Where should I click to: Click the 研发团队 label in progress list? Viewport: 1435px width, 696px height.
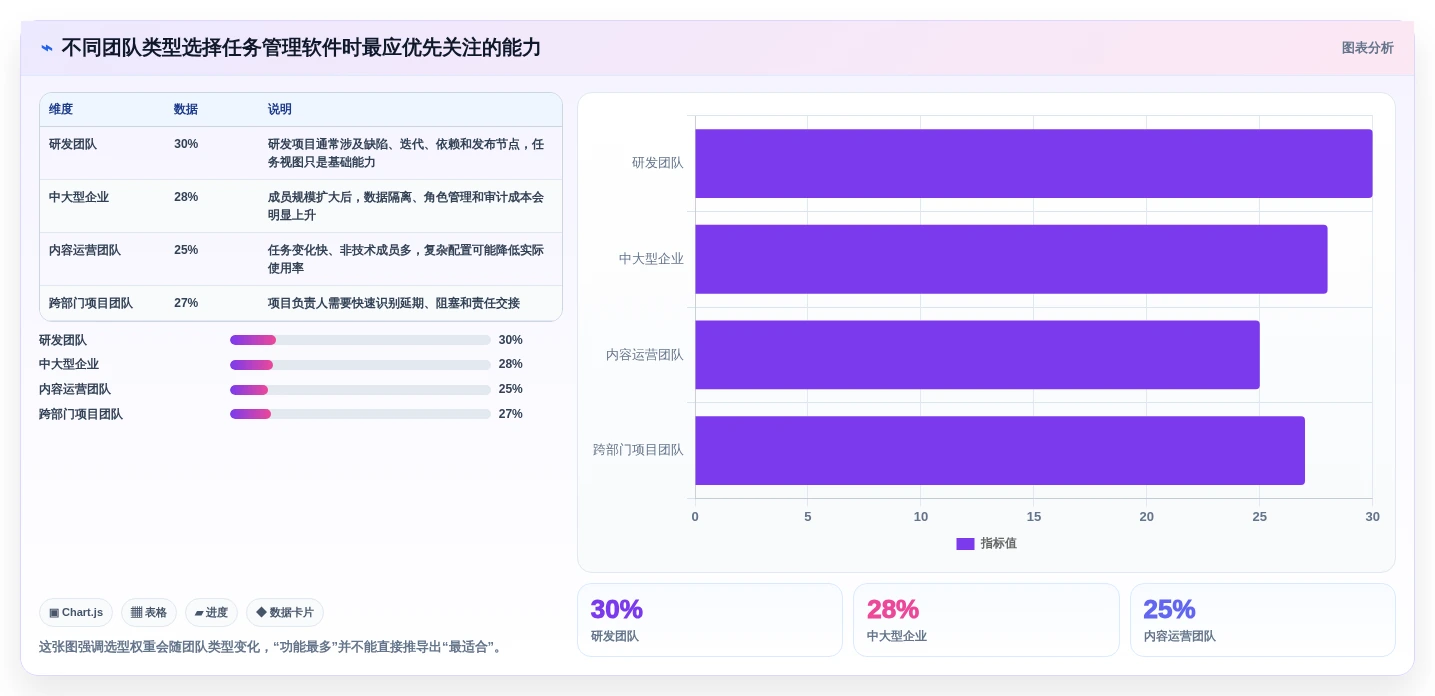[63, 340]
